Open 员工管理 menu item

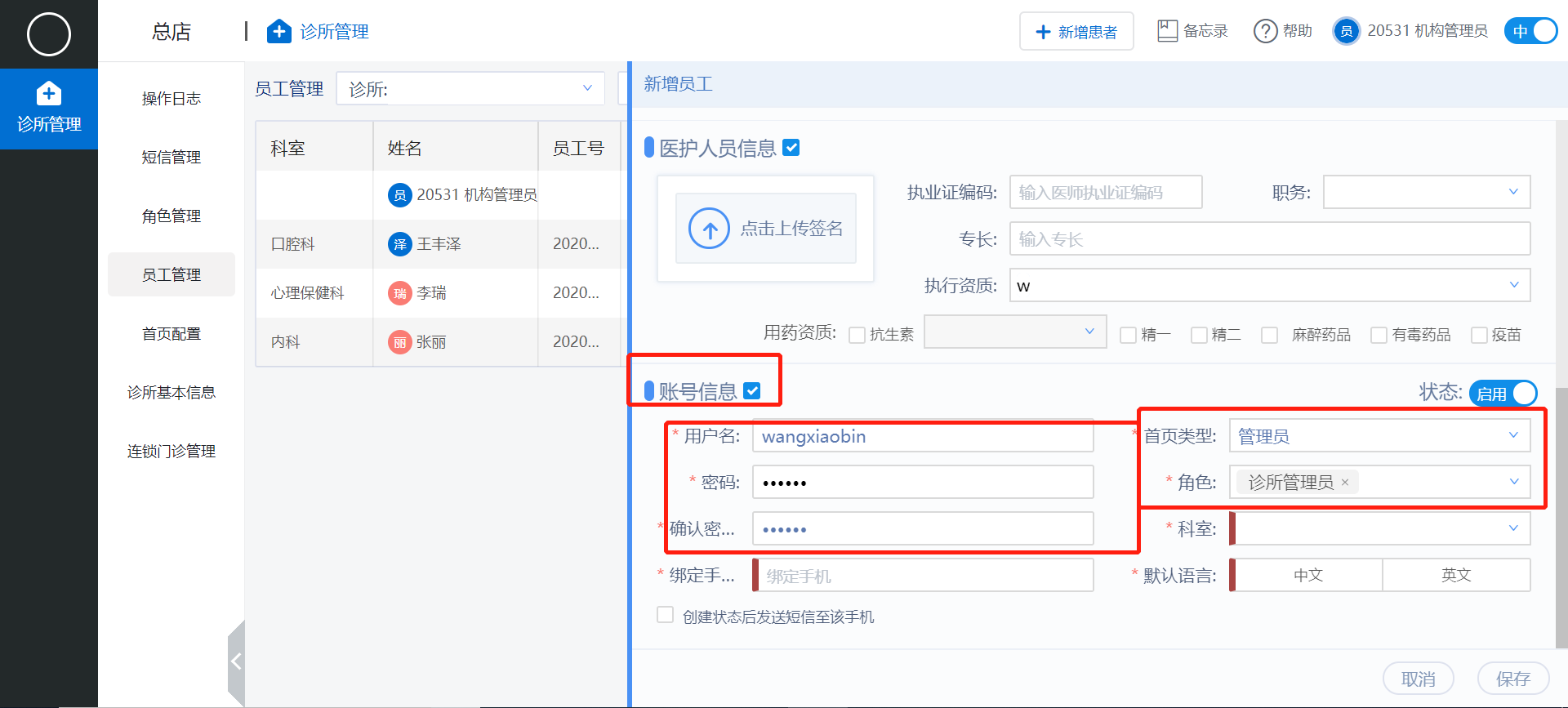[171, 274]
